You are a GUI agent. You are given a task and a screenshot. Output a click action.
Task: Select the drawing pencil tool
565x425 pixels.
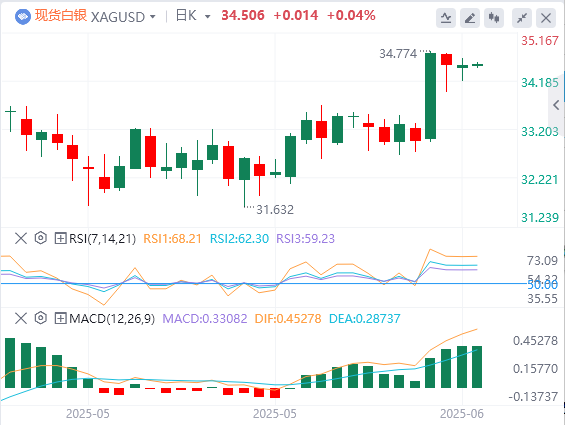[470, 18]
